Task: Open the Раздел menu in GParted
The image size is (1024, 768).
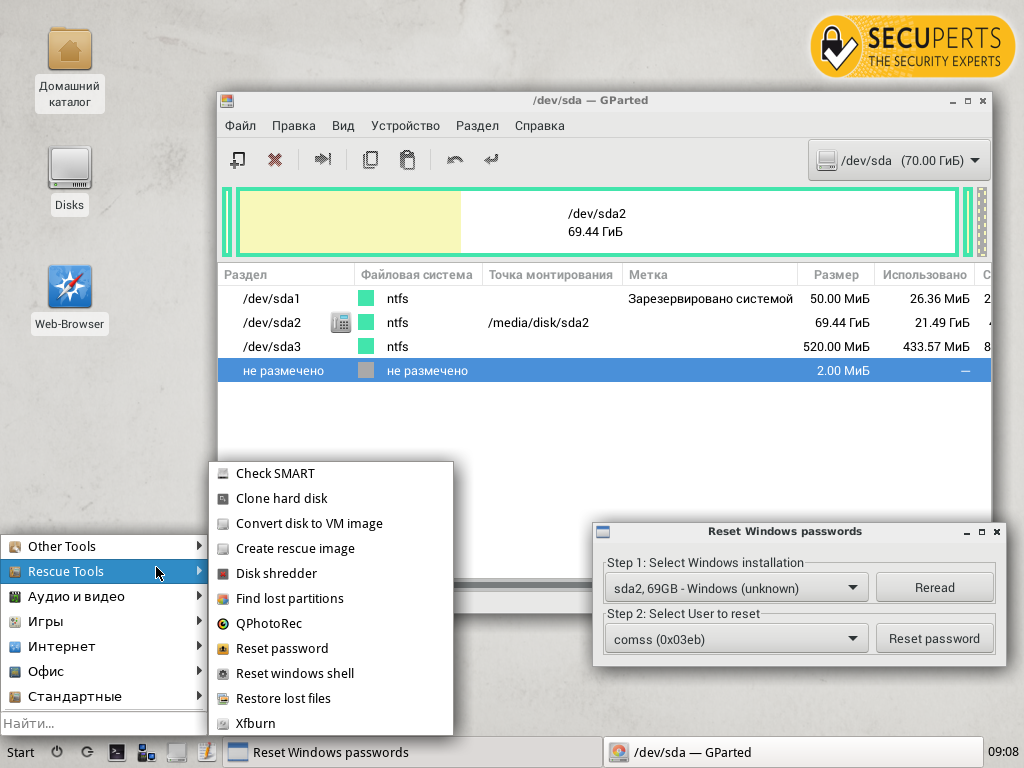Action: point(477,126)
